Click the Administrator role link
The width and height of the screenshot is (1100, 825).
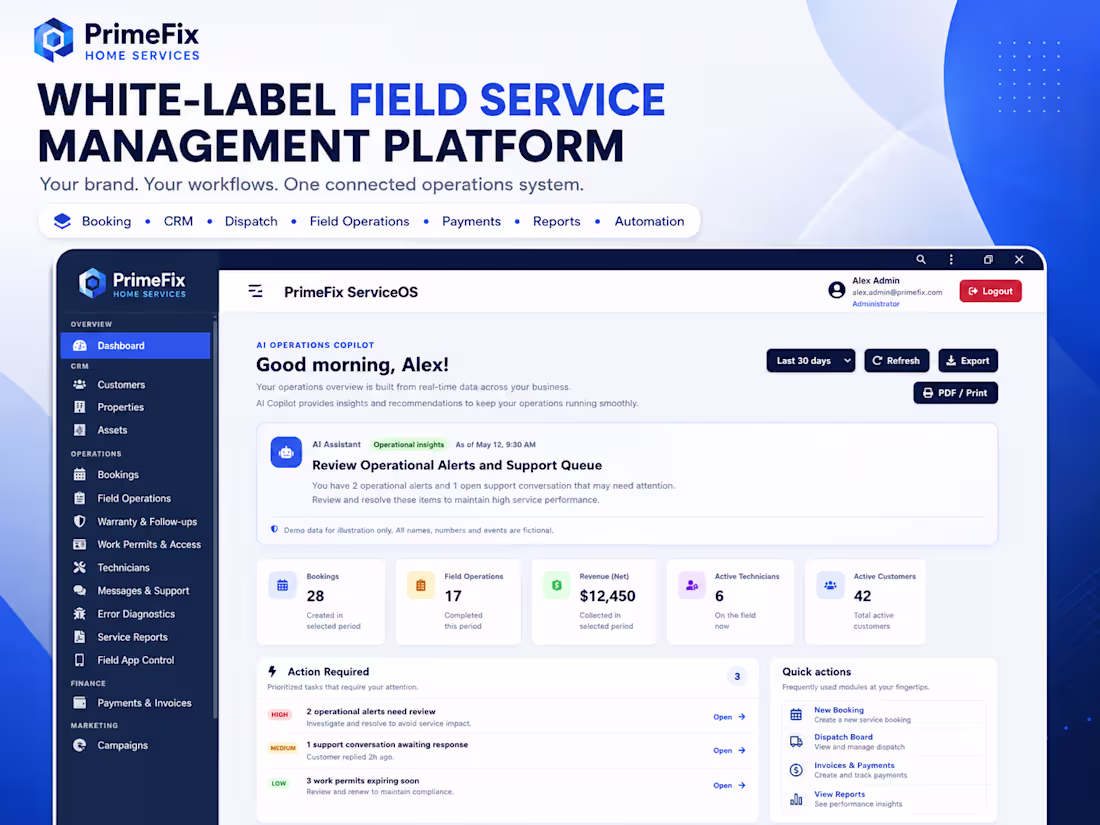pos(876,304)
